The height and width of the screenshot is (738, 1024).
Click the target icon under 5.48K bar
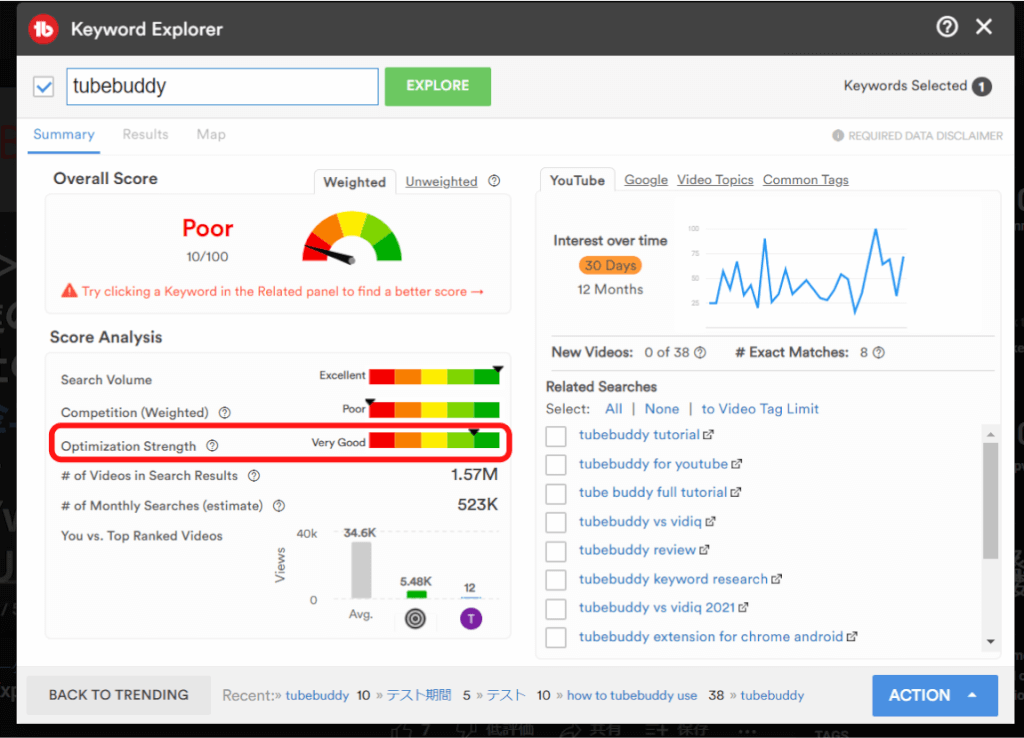(x=415, y=618)
